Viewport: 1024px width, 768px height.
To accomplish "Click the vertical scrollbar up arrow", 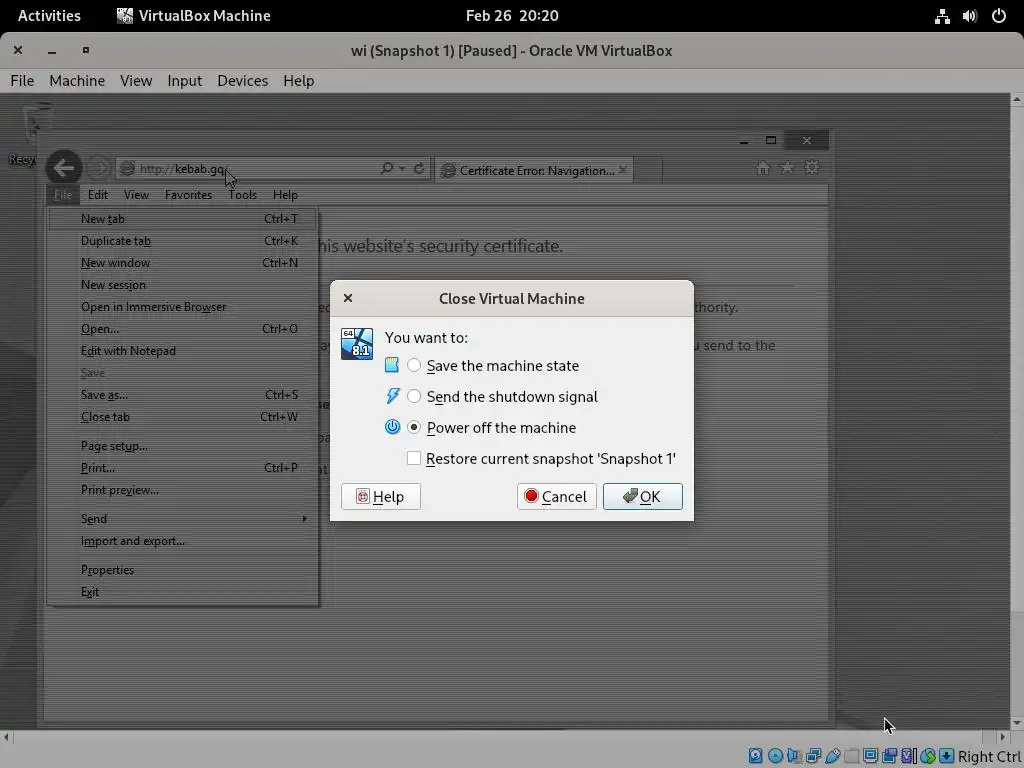I will click(x=1017, y=100).
